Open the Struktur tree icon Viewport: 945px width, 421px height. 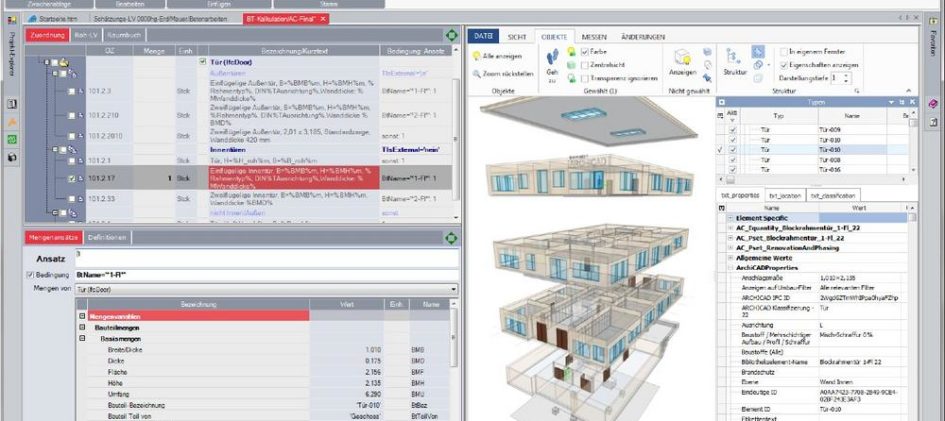pos(734,56)
